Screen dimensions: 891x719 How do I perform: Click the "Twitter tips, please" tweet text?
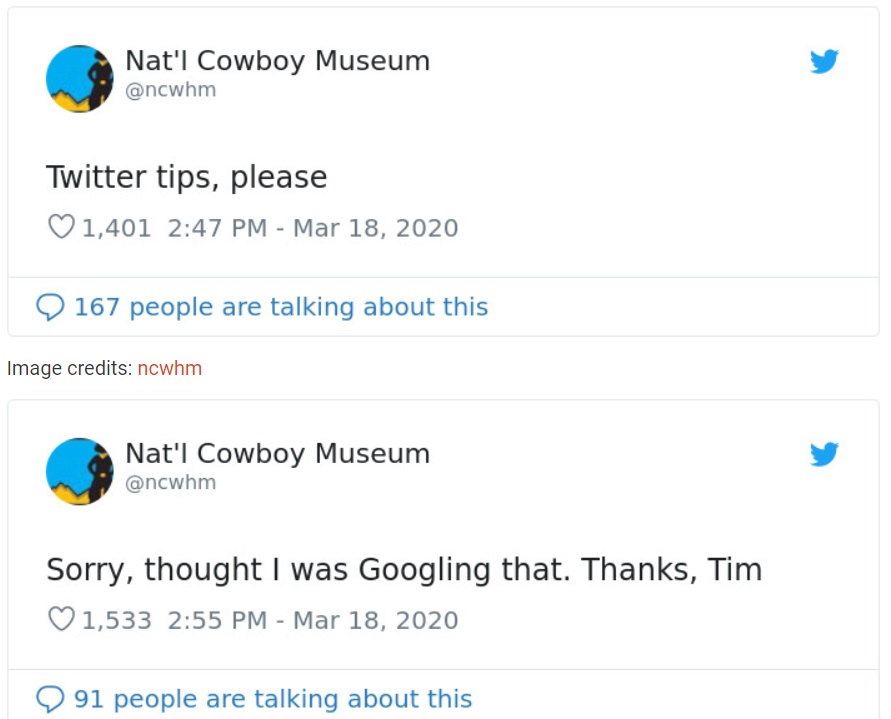point(187,177)
